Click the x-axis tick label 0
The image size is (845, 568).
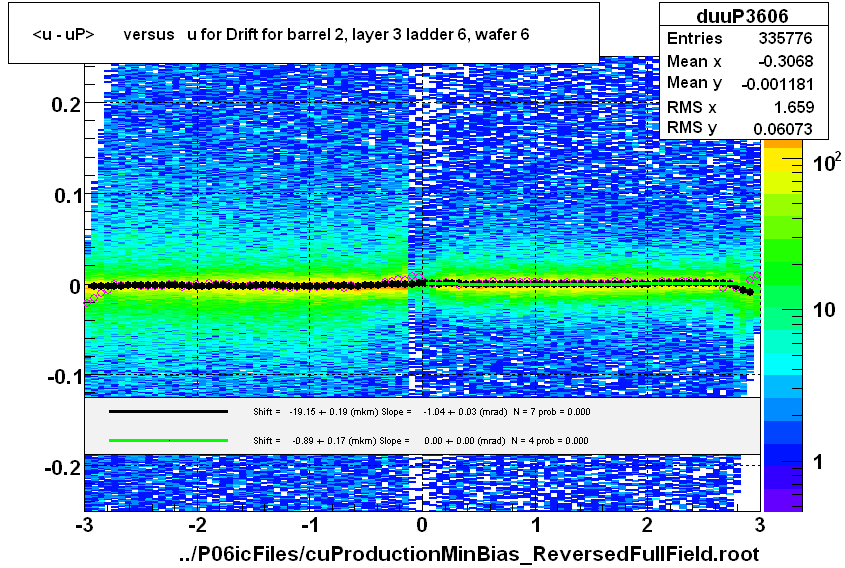pyautogui.click(x=422, y=524)
